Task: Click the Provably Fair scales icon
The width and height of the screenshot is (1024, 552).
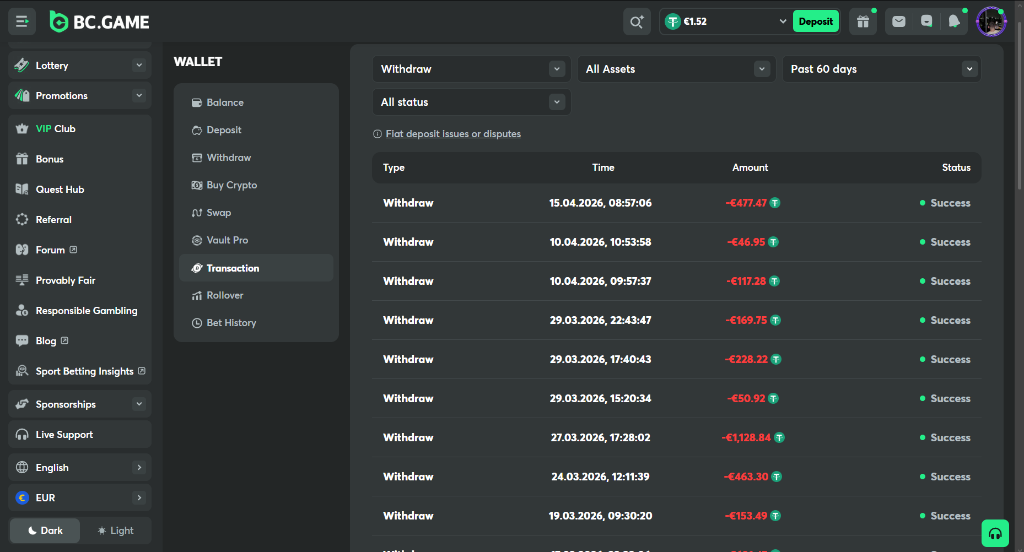Action: 22,280
